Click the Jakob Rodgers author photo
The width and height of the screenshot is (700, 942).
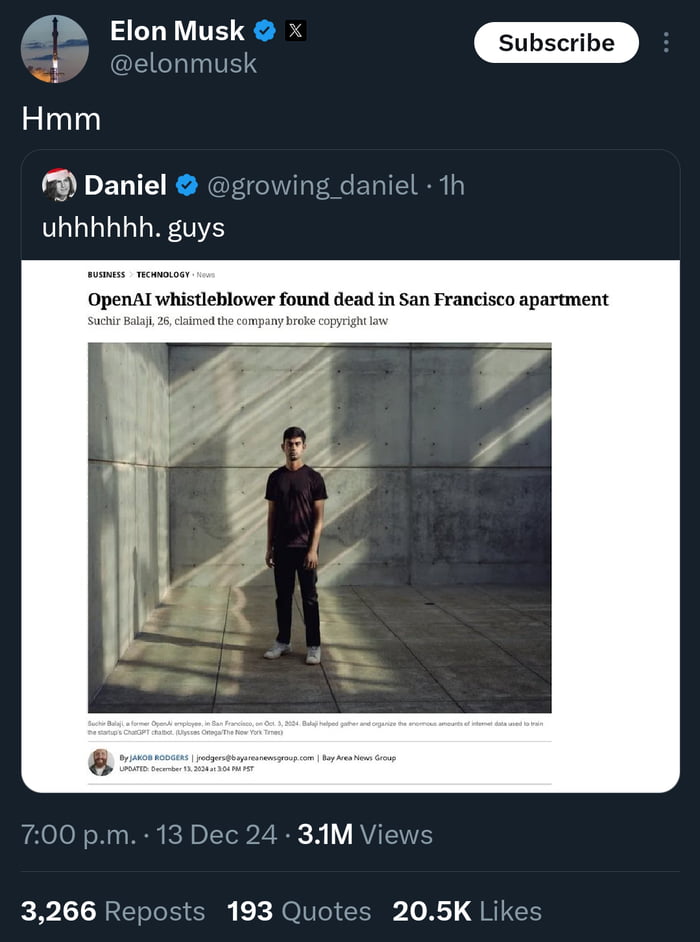tap(100, 762)
